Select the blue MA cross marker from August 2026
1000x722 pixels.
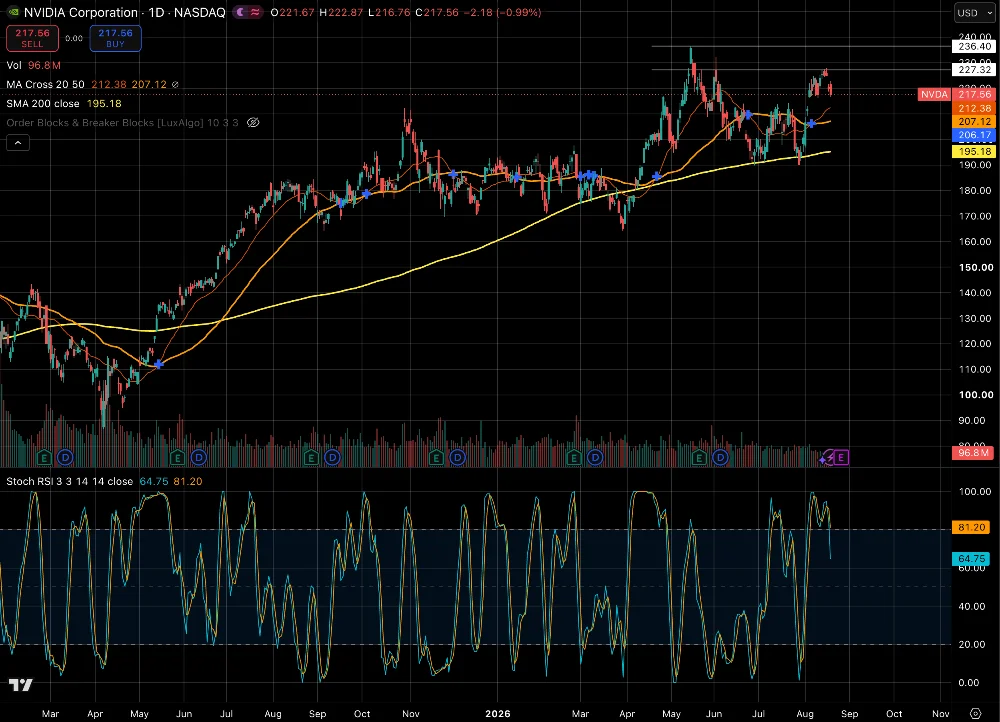(812, 123)
